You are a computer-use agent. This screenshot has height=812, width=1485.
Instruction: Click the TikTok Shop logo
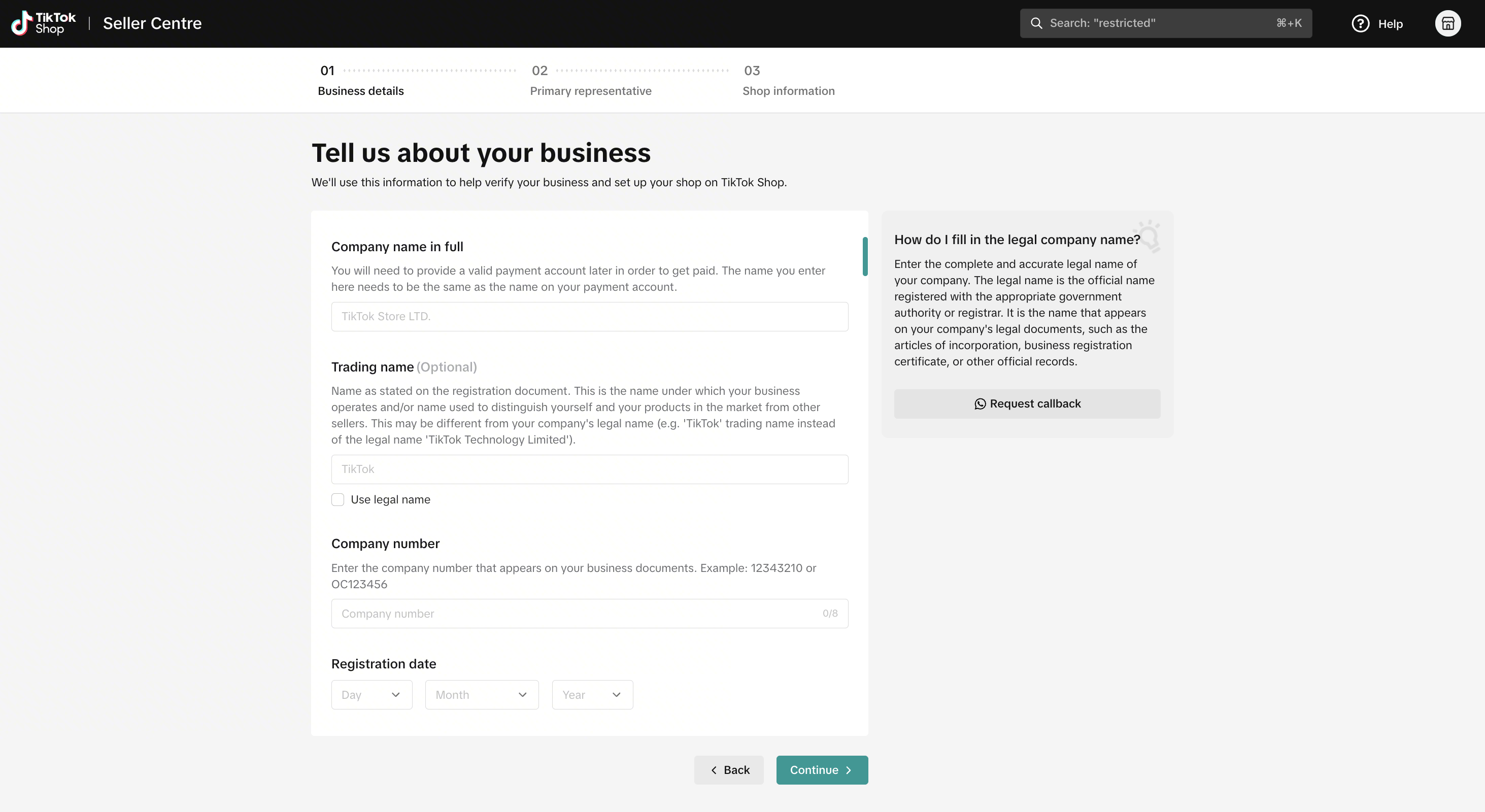coord(44,23)
